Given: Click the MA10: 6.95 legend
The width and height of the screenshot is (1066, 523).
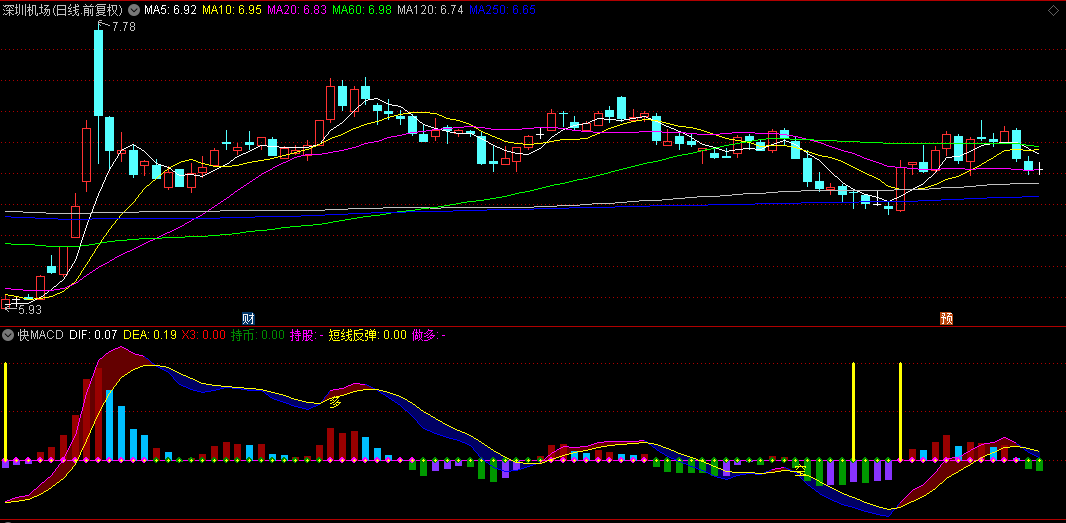Looking at the screenshot, I should tap(232, 10).
